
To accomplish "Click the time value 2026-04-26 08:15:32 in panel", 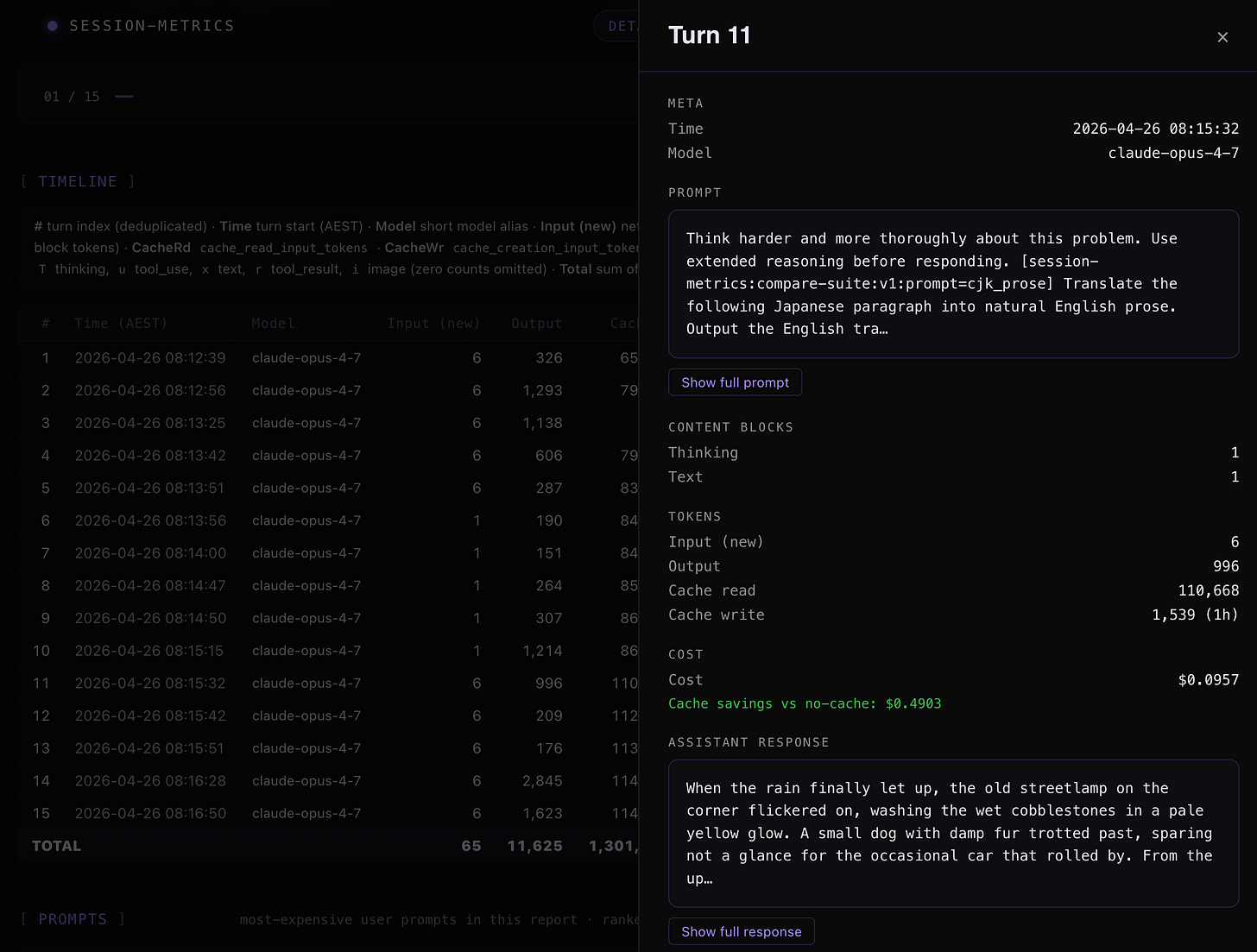I will pyautogui.click(x=1155, y=129).
